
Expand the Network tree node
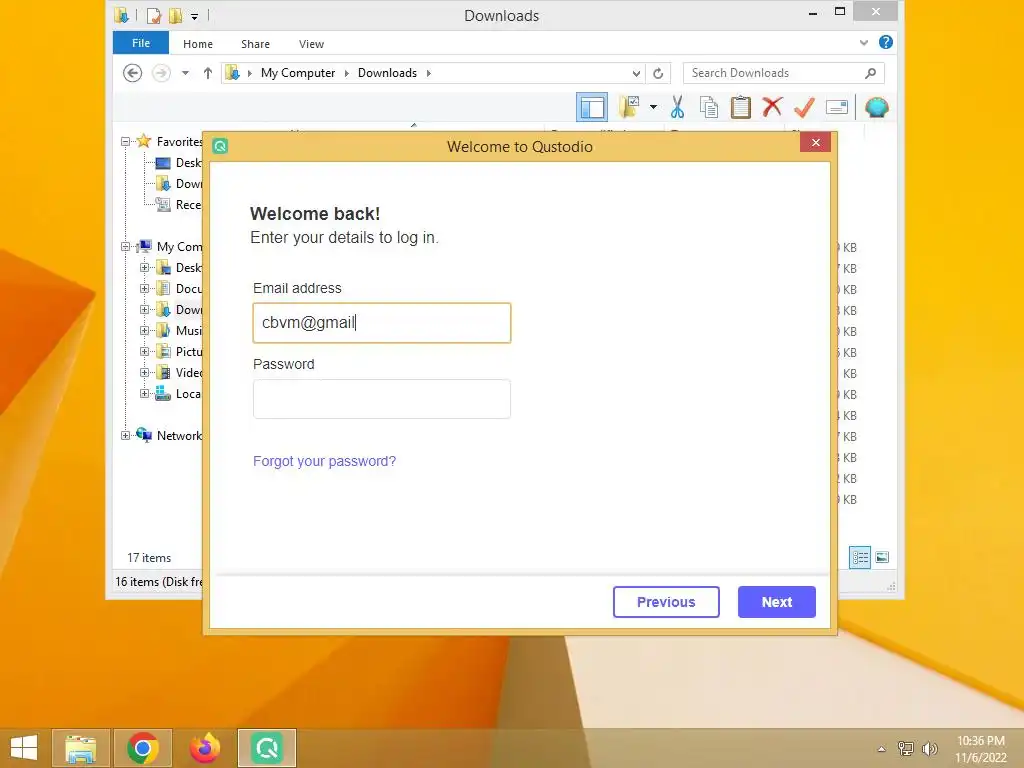[125, 436]
